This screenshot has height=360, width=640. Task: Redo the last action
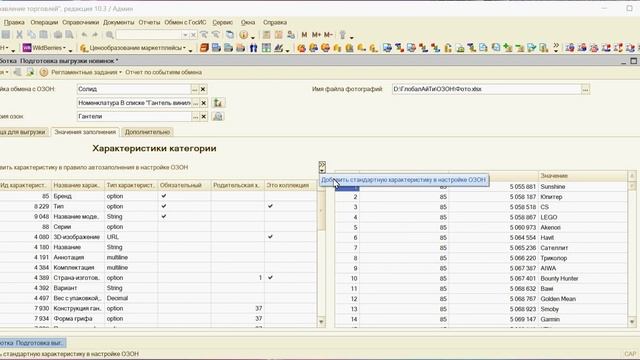pos(95,35)
